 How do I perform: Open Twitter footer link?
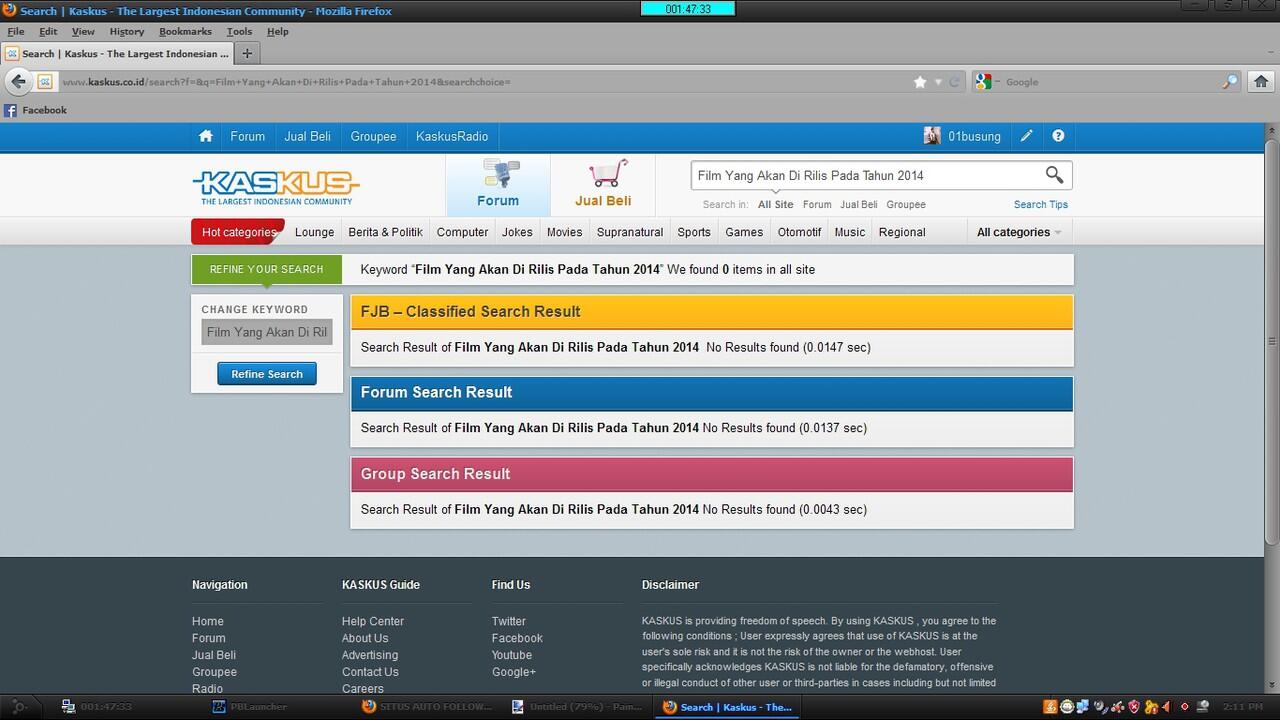[509, 621]
